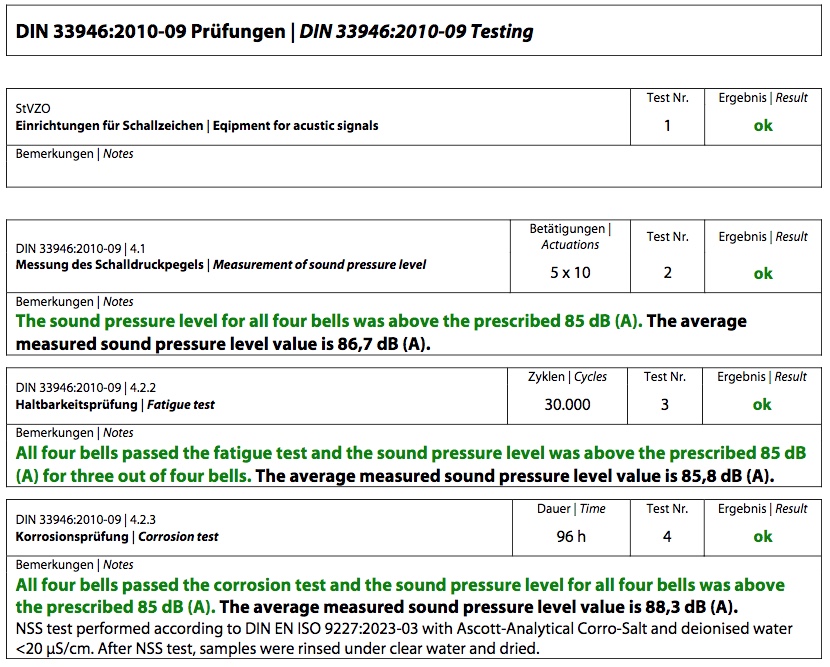Click test number 1 value

[x=667, y=126]
